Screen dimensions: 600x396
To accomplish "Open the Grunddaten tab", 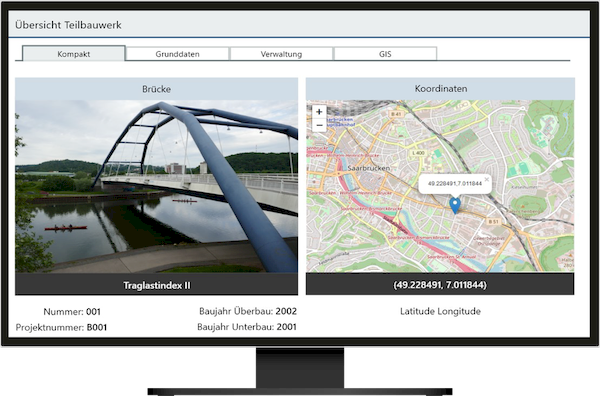I will tap(178, 54).
